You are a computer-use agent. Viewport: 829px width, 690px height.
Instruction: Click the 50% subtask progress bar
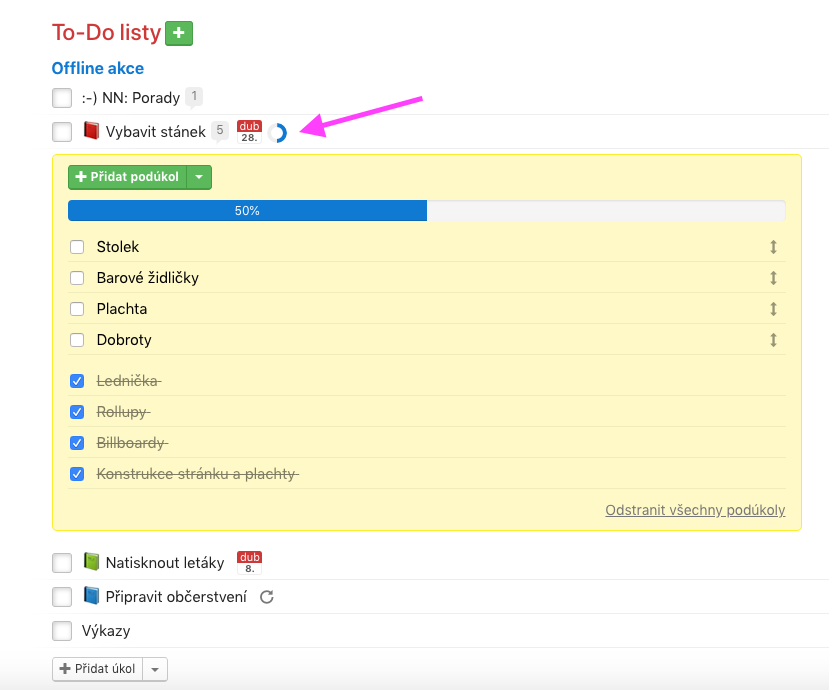[427, 210]
